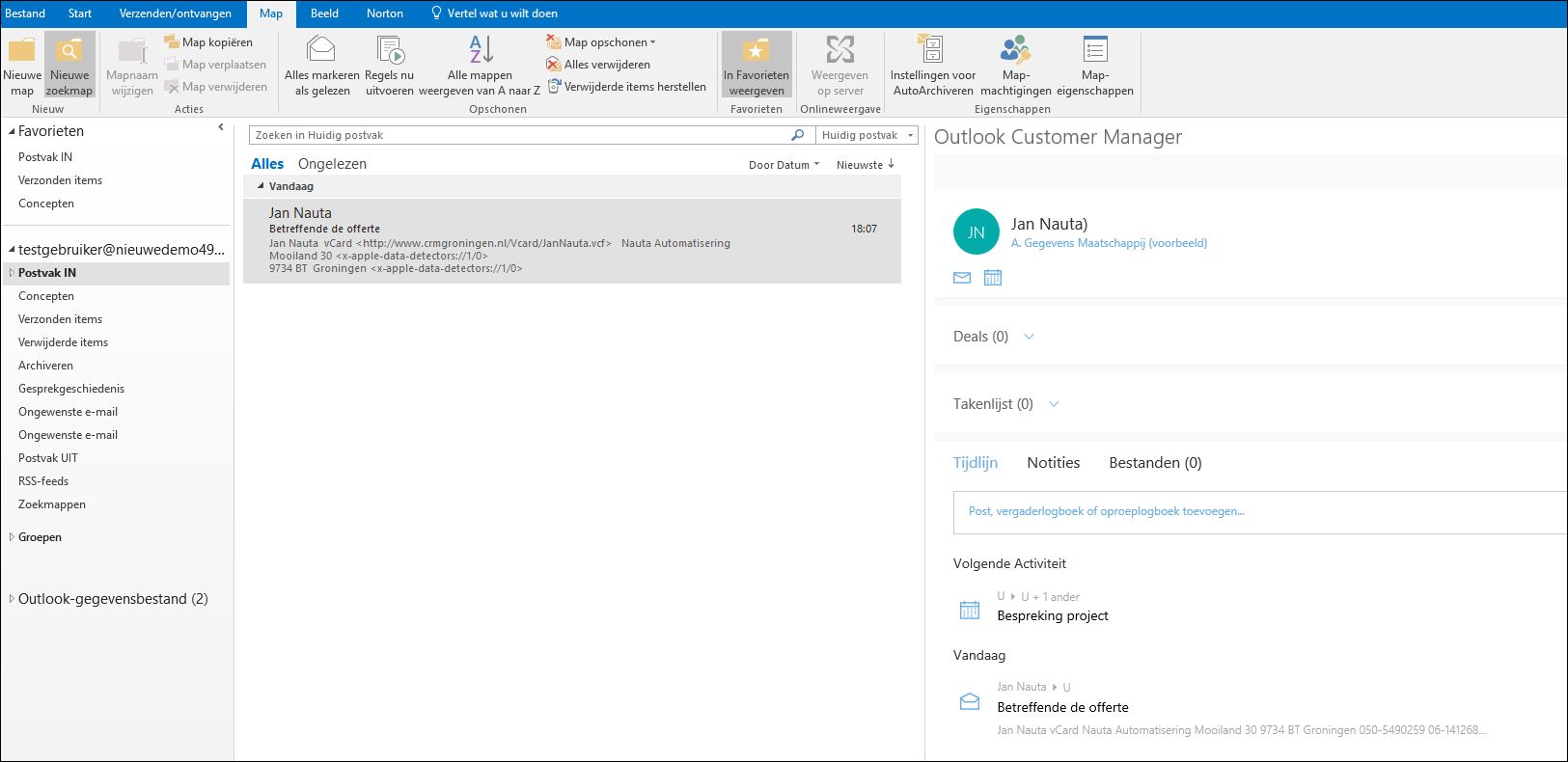Mark everything read with Alles markeren als gelezen
1568x762 pixels.
tap(322, 66)
